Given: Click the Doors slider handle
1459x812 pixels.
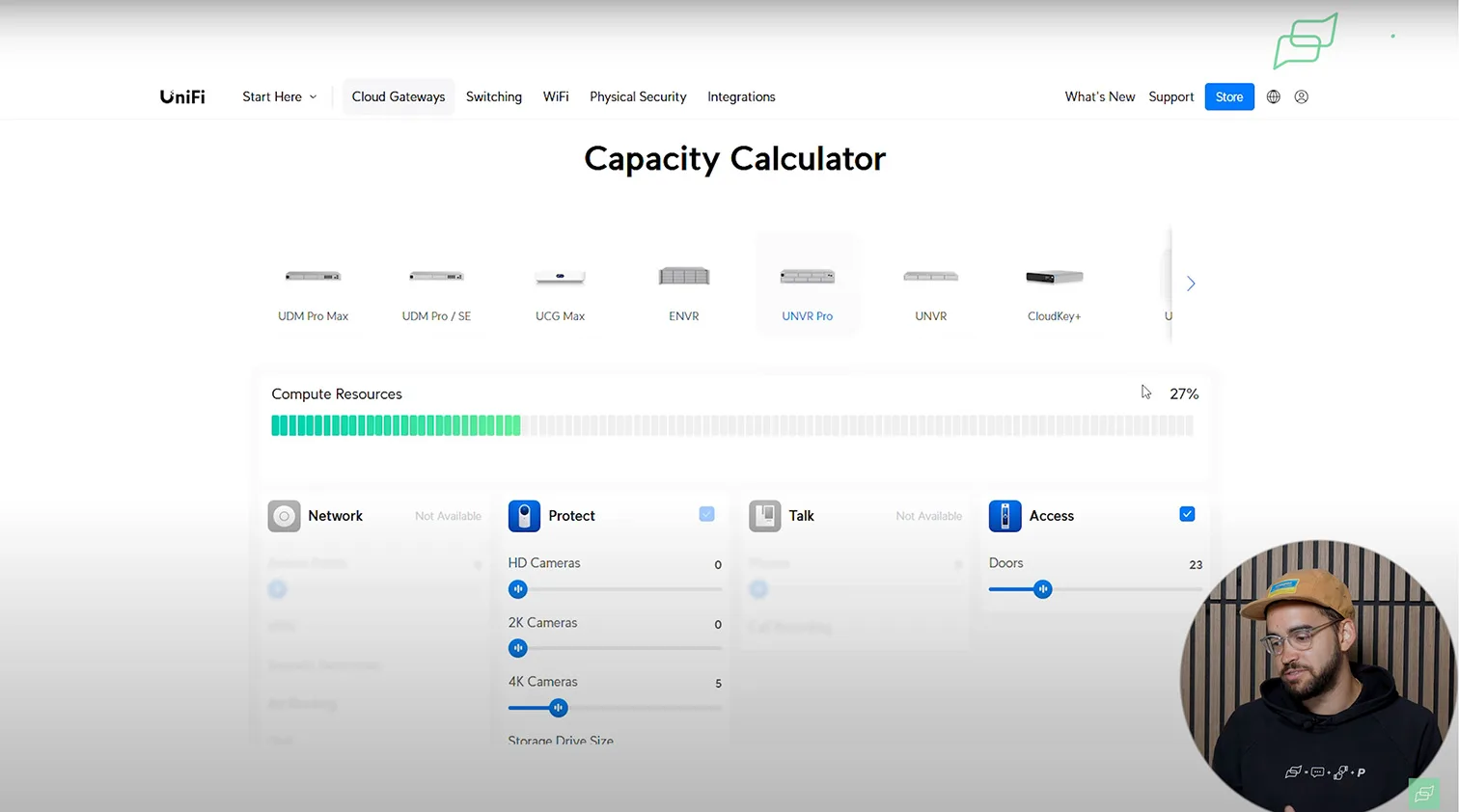Looking at the screenshot, I should [x=1042, y=589].
